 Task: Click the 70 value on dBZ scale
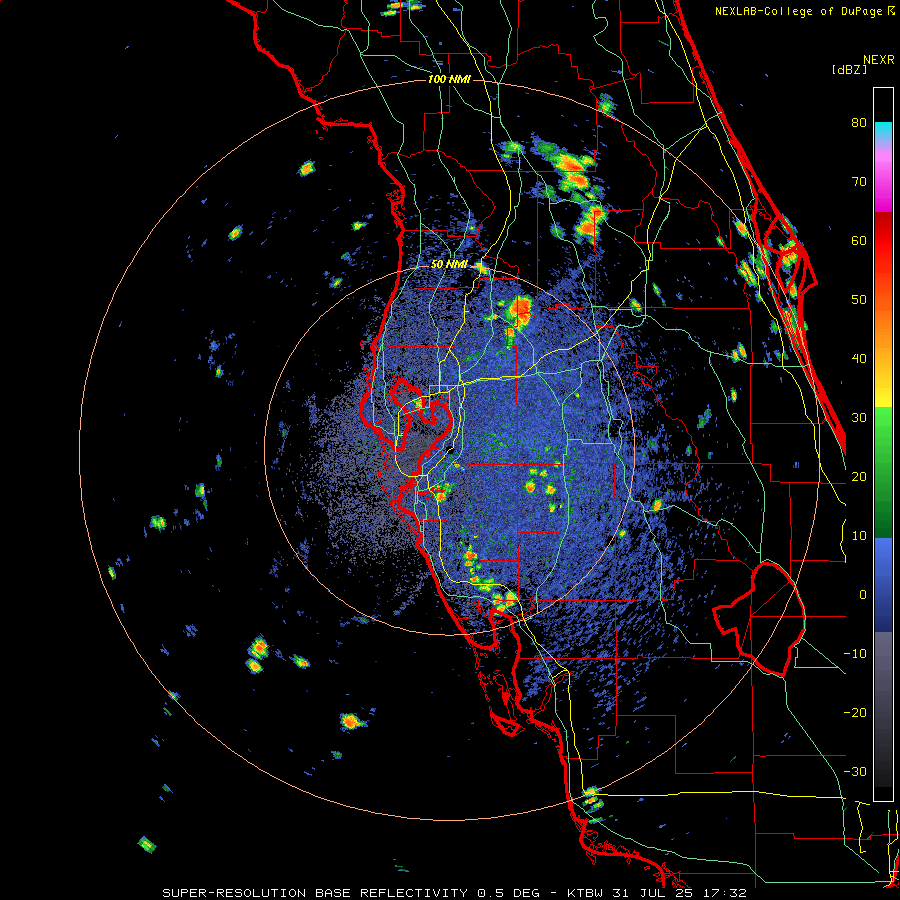tap(859, 181)
